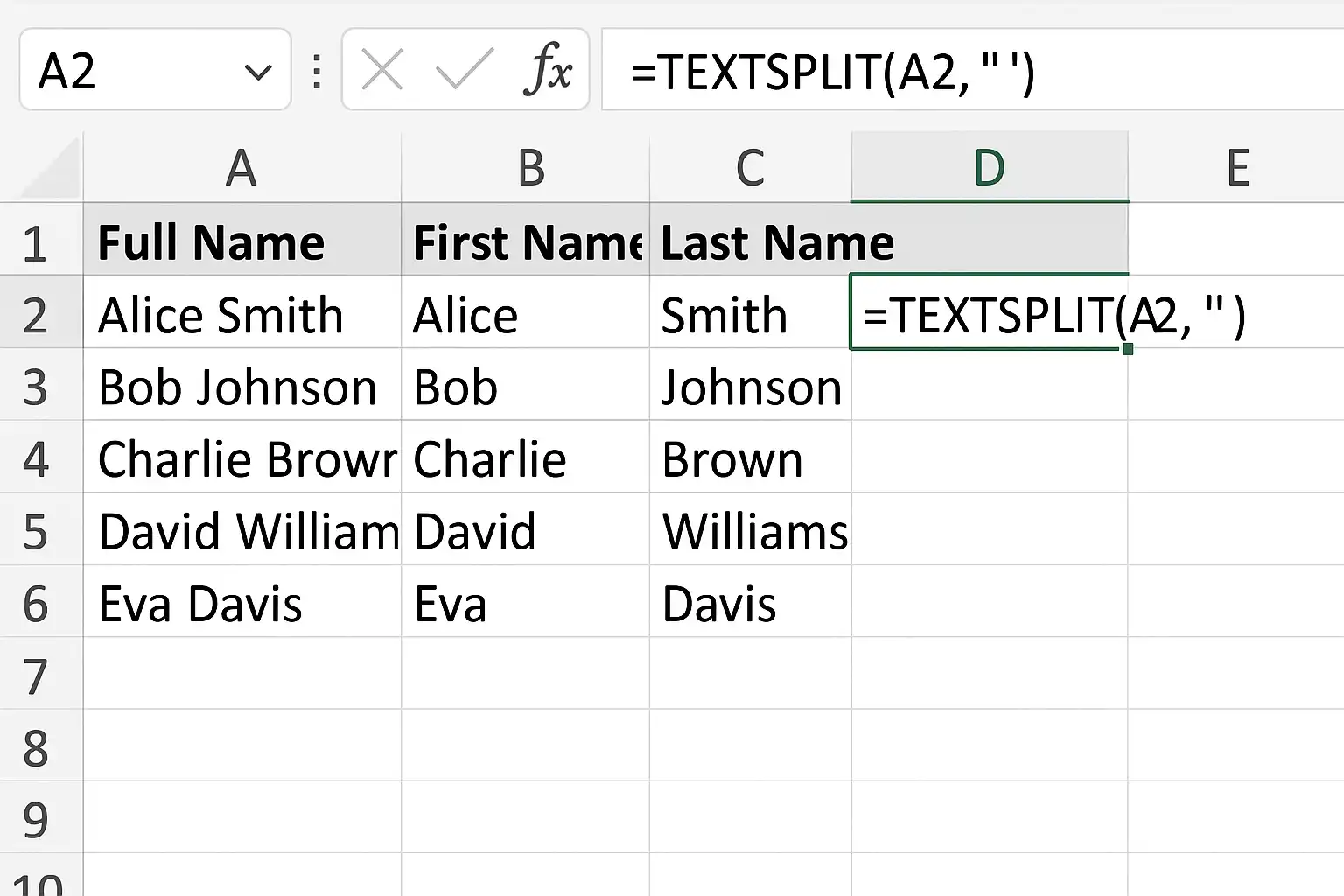This screenshot has width=1344, height=896.
Task: Click the fill handle of cell D2
Action: [x=1128, y=349]
